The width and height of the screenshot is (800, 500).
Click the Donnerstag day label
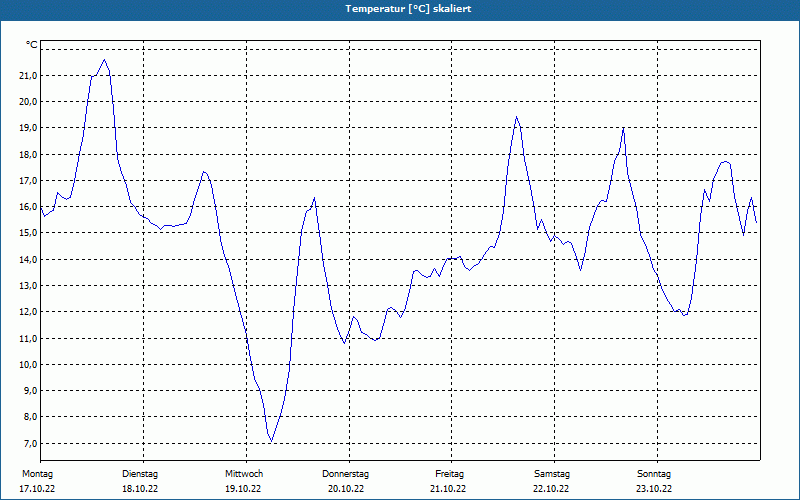pos(345,474)
